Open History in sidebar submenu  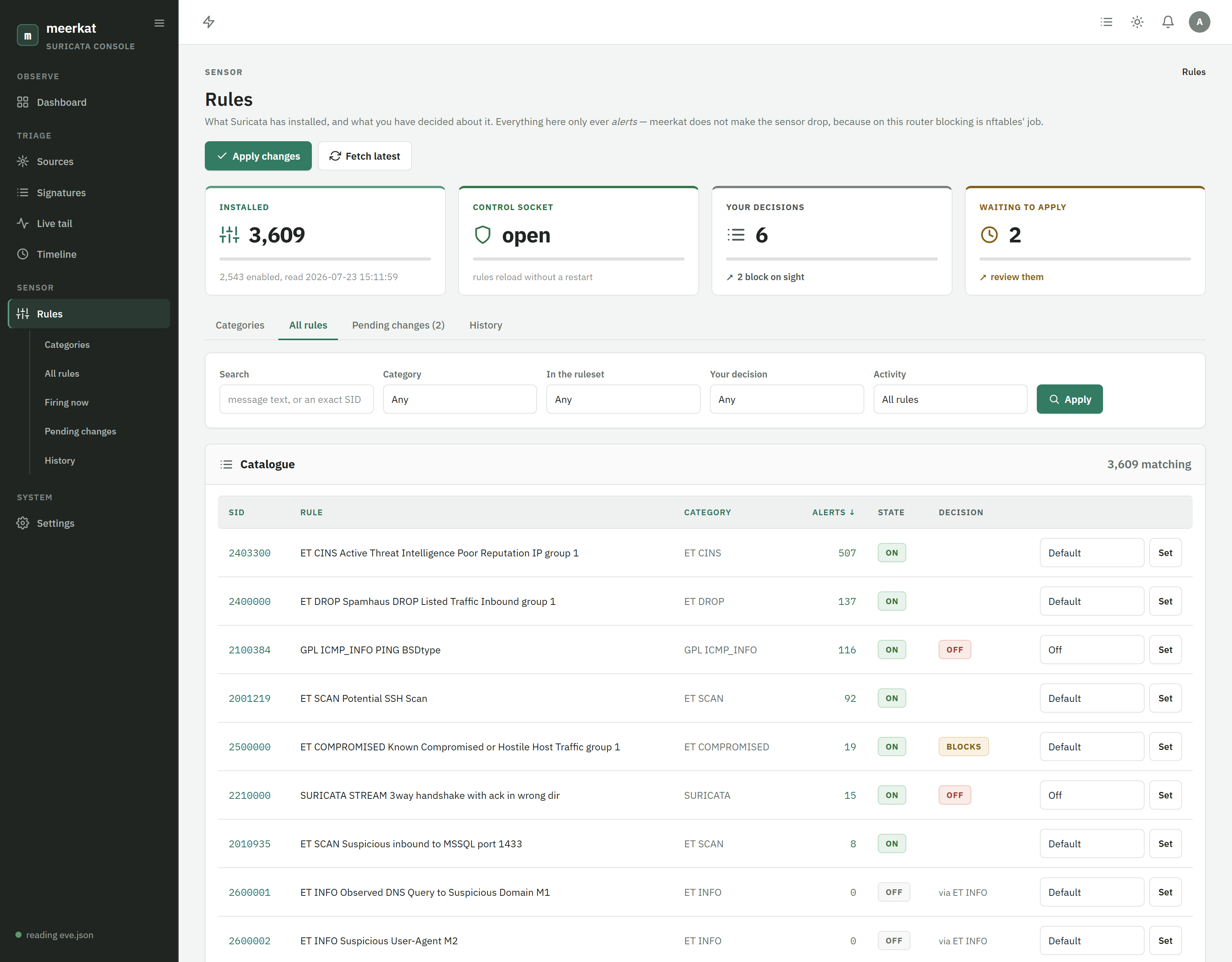[60, 460]
